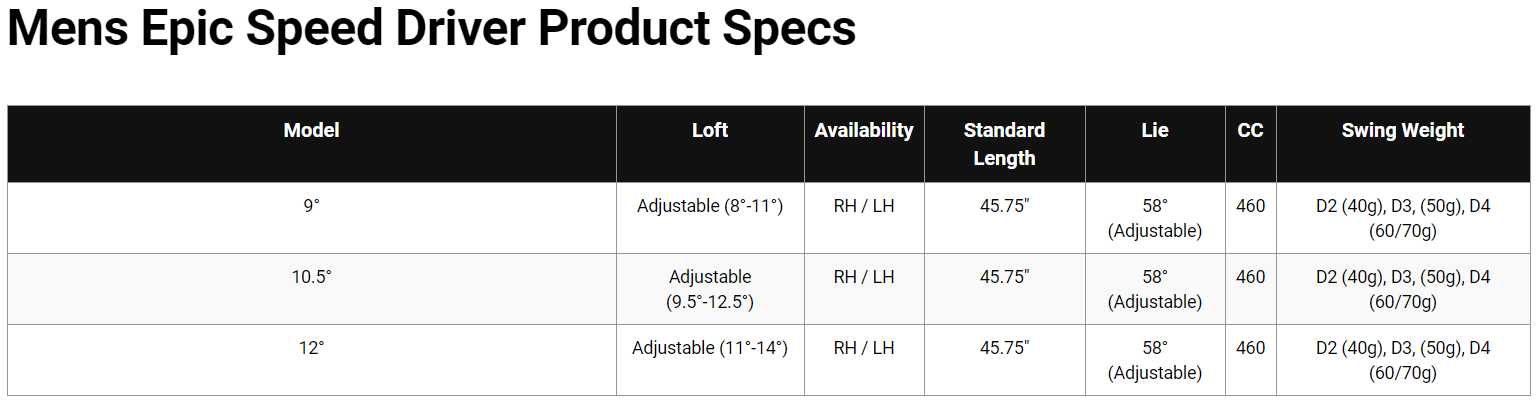Click the "Mens Epic Speed Driver Product Specs" heading
The width and height of the screenshot is (1539, 406).
point(431,30)
